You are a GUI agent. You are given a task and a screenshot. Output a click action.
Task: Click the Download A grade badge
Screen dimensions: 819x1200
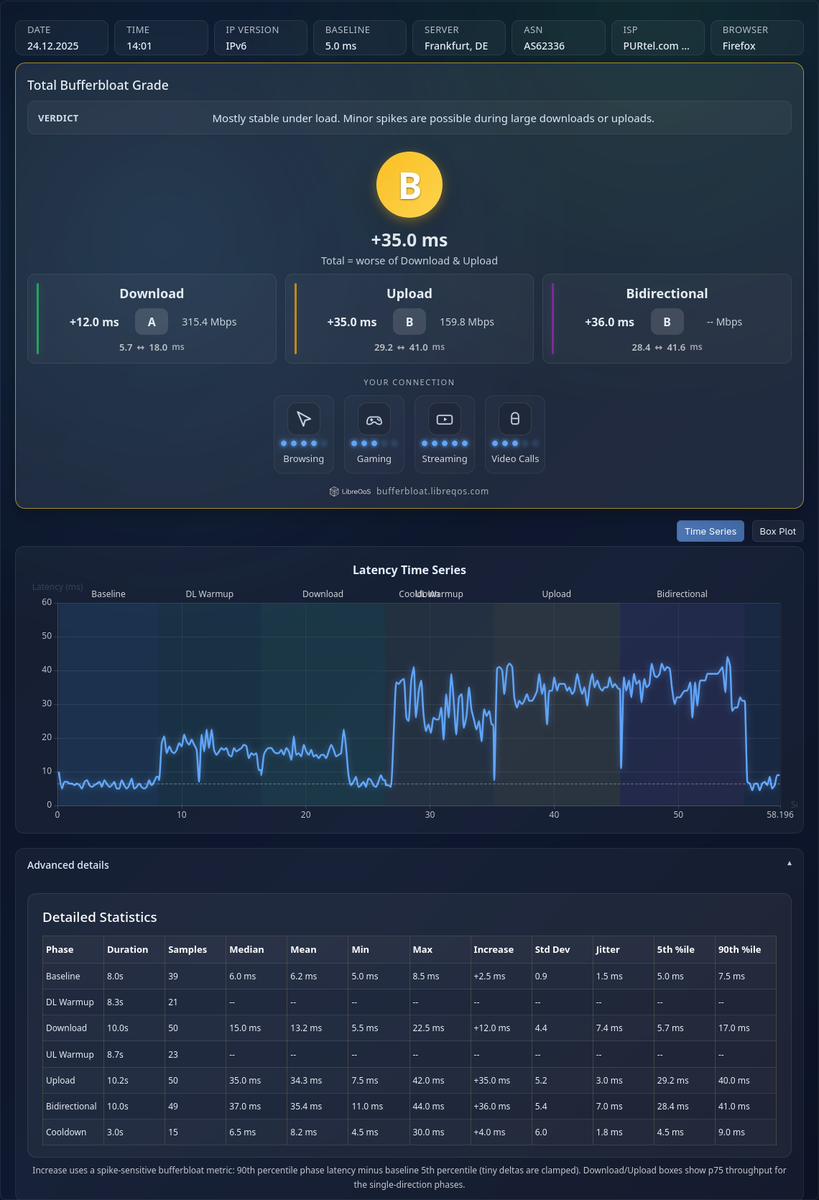pyautogui.click(x=151, y=322)
